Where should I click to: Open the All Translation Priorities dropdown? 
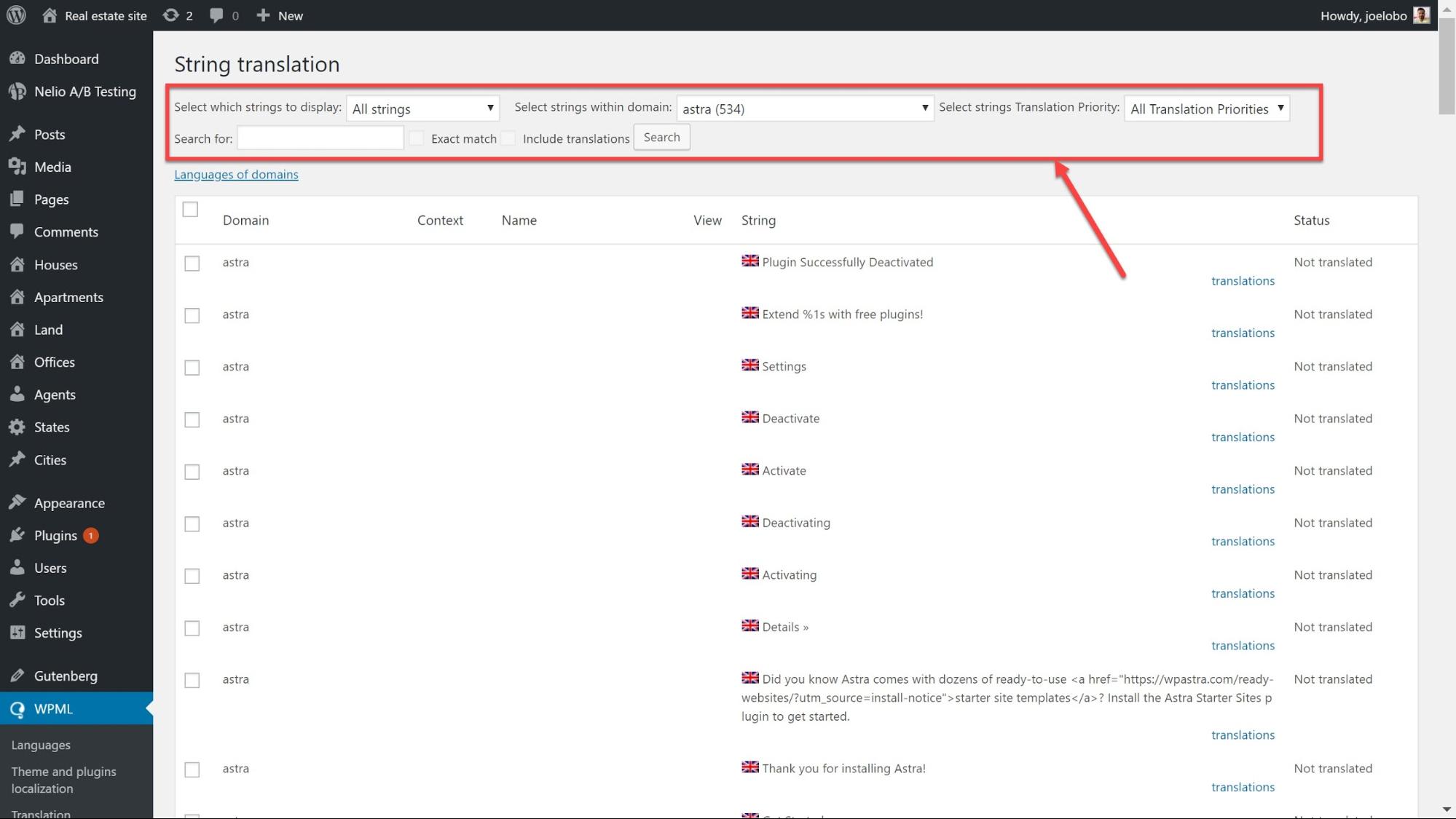pyautogui.click(x=1206, y=109)
